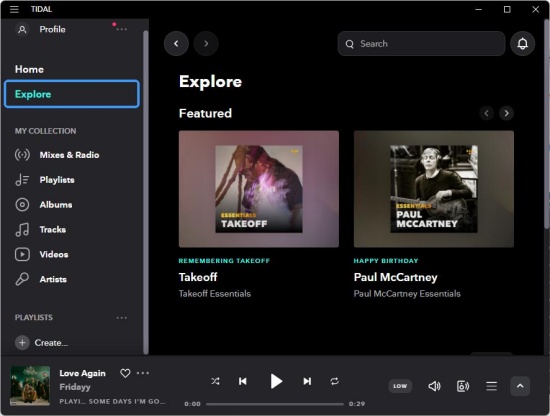Click the plus icon to create playlist
550x416 pixels.
click(22, 343)
